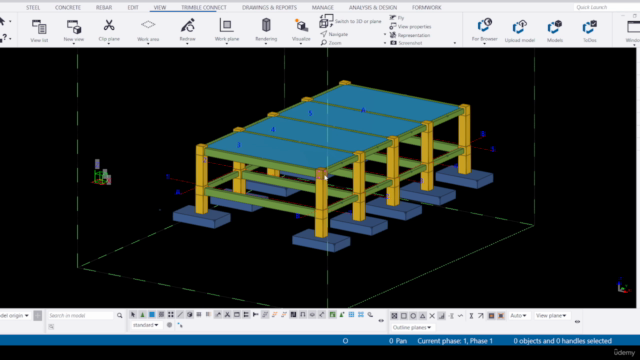Image resolution: width=640 pixels, height=360 pixels.
Task: Click the blue dots icon after the standard dropdown
Action: pos(180,325)
